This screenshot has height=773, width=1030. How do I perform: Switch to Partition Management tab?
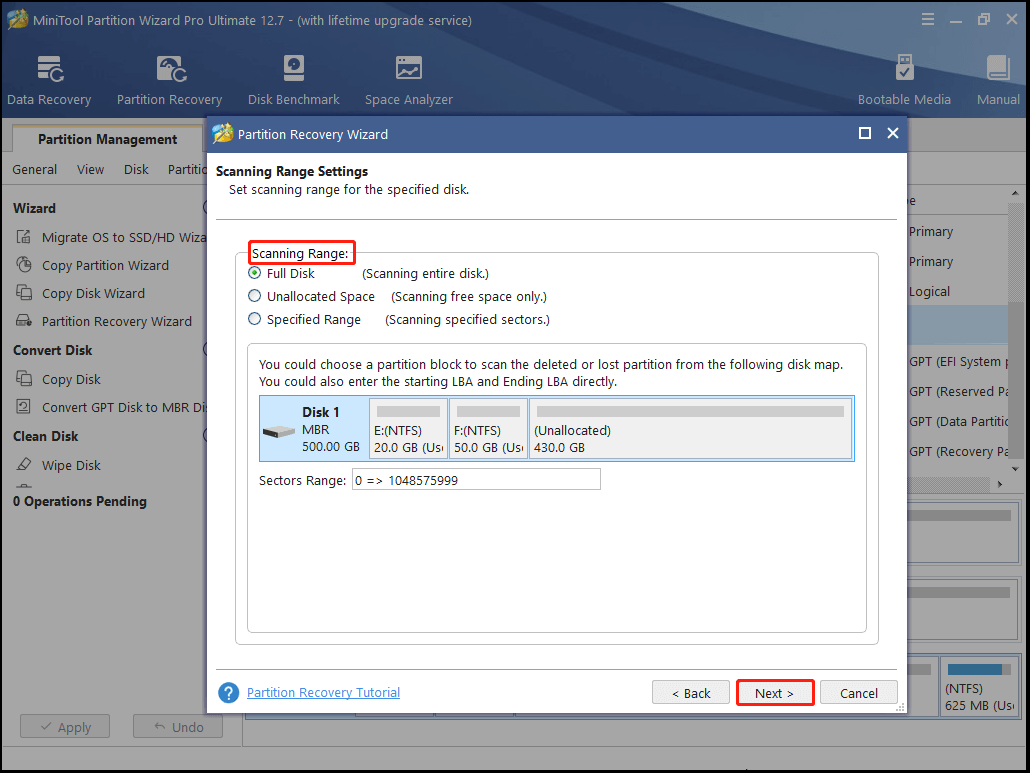click(x=107, y=139)
